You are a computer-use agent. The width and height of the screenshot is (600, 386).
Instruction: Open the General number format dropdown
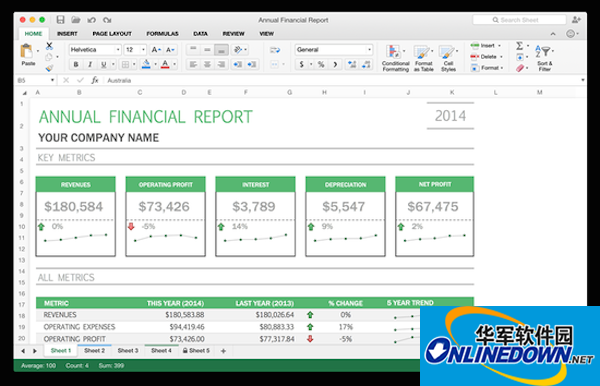(x=369, y=50)
